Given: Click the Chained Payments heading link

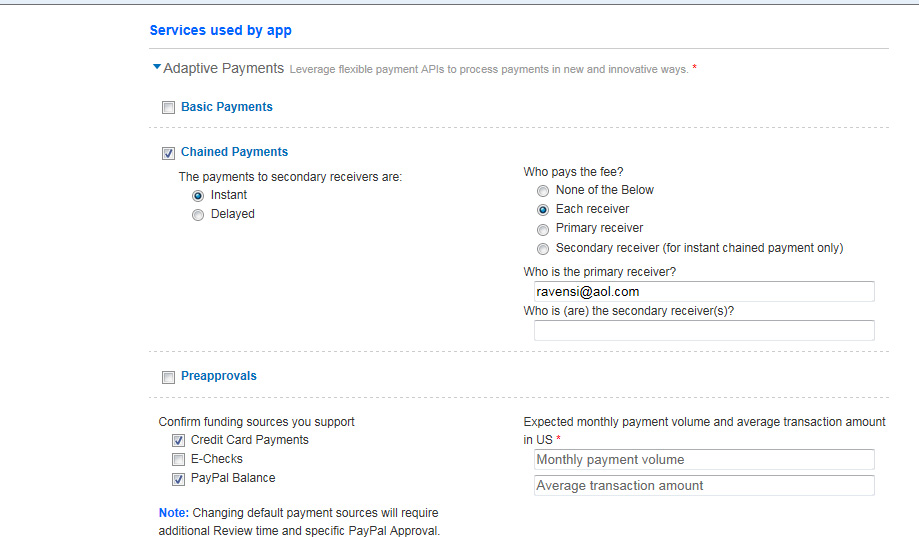Looking at the screenshot, I should tap(234, 152).
